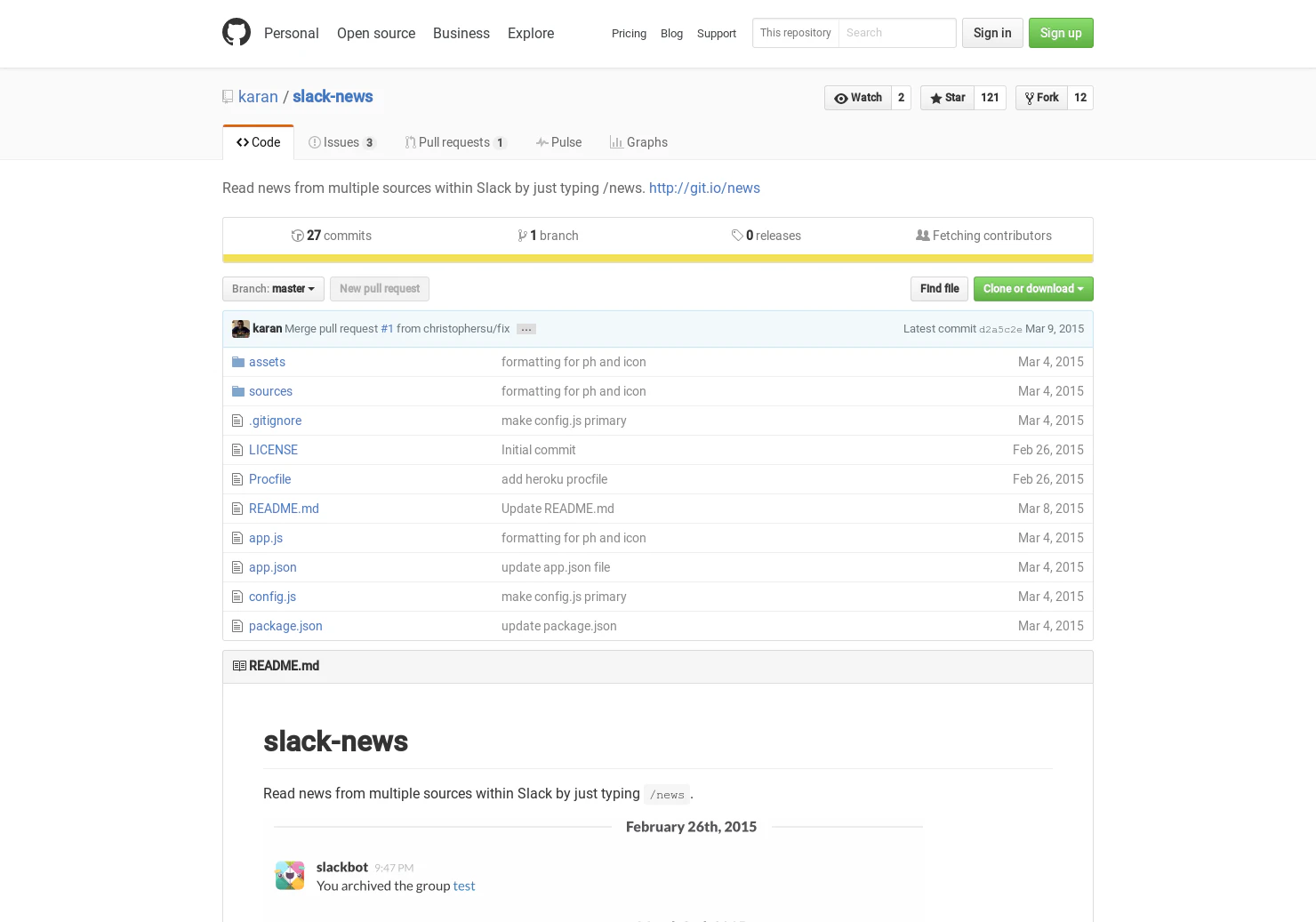
Task: Open the stargazers count 121
Action: click(x=990, y=98)
